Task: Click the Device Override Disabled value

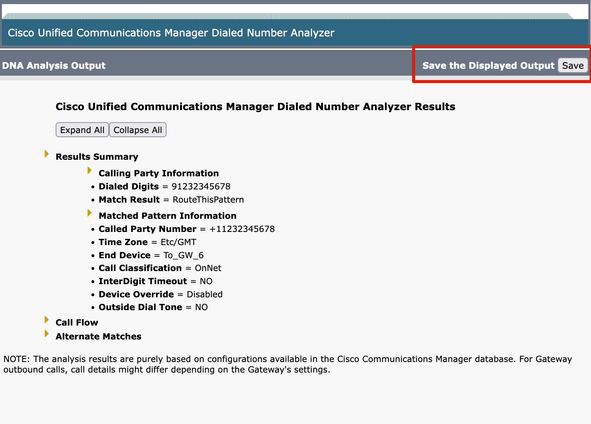Action: click(204, 295)
